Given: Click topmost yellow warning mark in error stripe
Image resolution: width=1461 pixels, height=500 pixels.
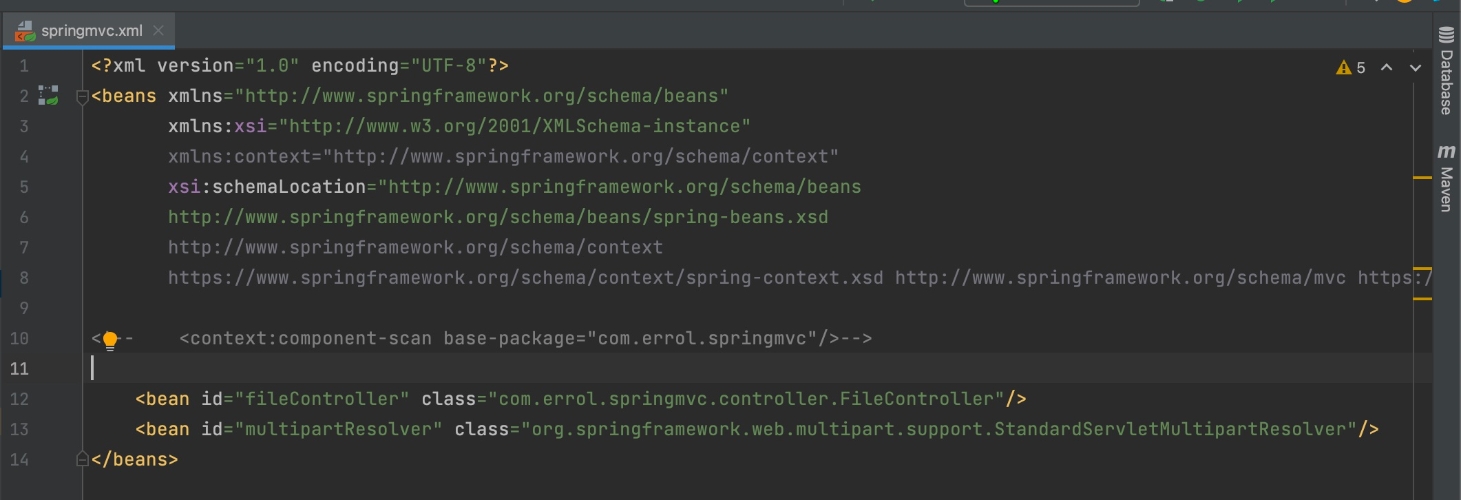Looking at the screenshot, I should click(1422, 178).
